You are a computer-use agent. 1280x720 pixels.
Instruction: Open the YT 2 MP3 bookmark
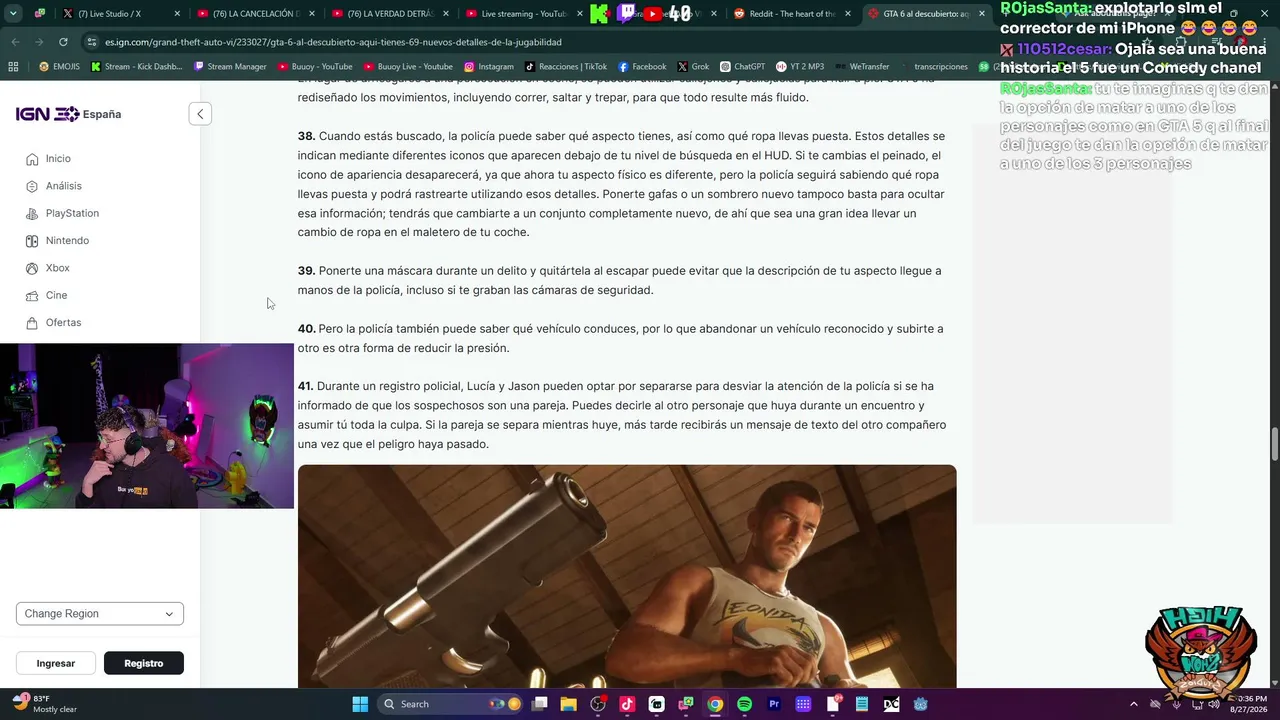(x=800, y=67)
